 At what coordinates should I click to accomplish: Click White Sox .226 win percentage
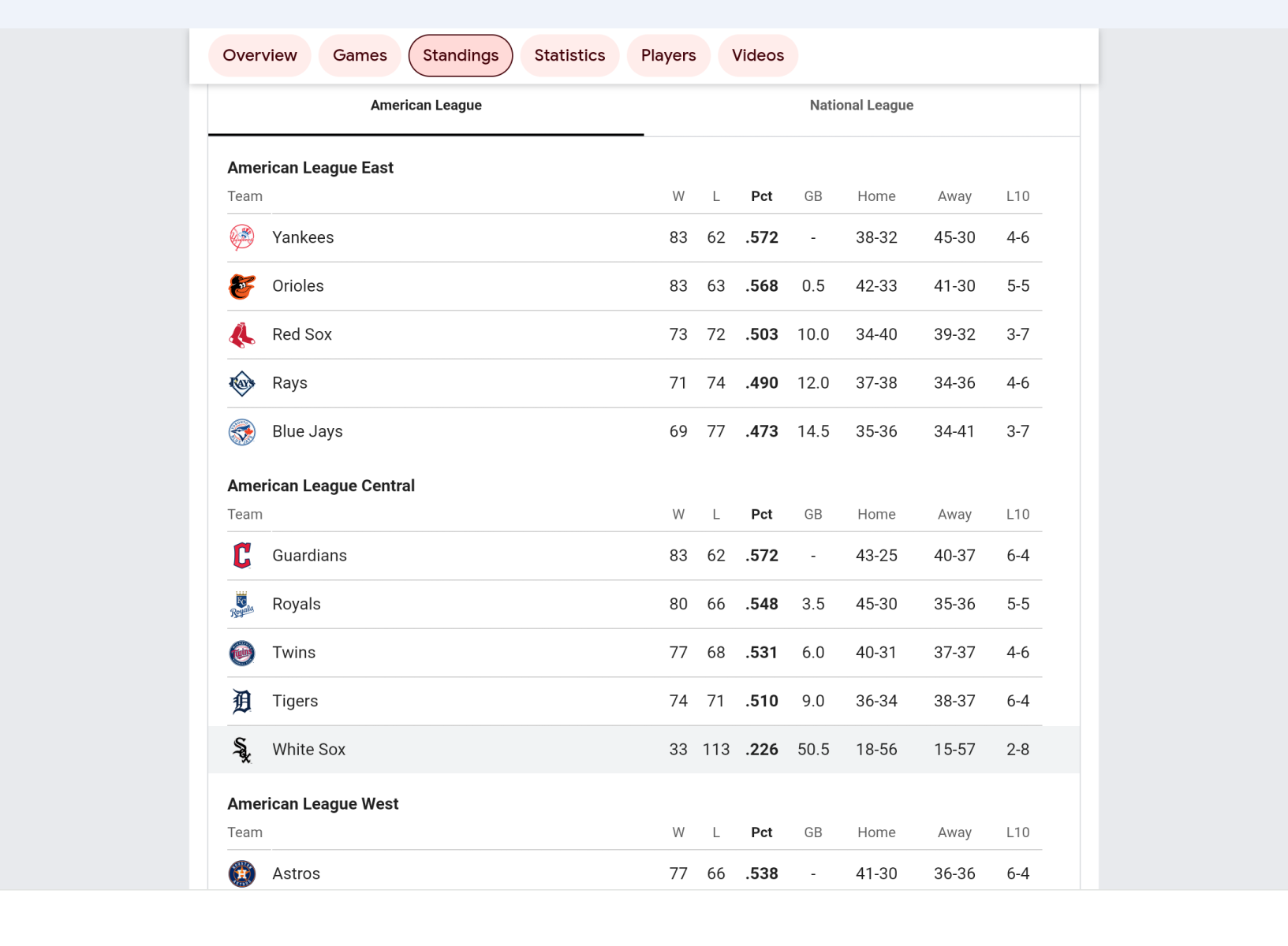point(762,750)
